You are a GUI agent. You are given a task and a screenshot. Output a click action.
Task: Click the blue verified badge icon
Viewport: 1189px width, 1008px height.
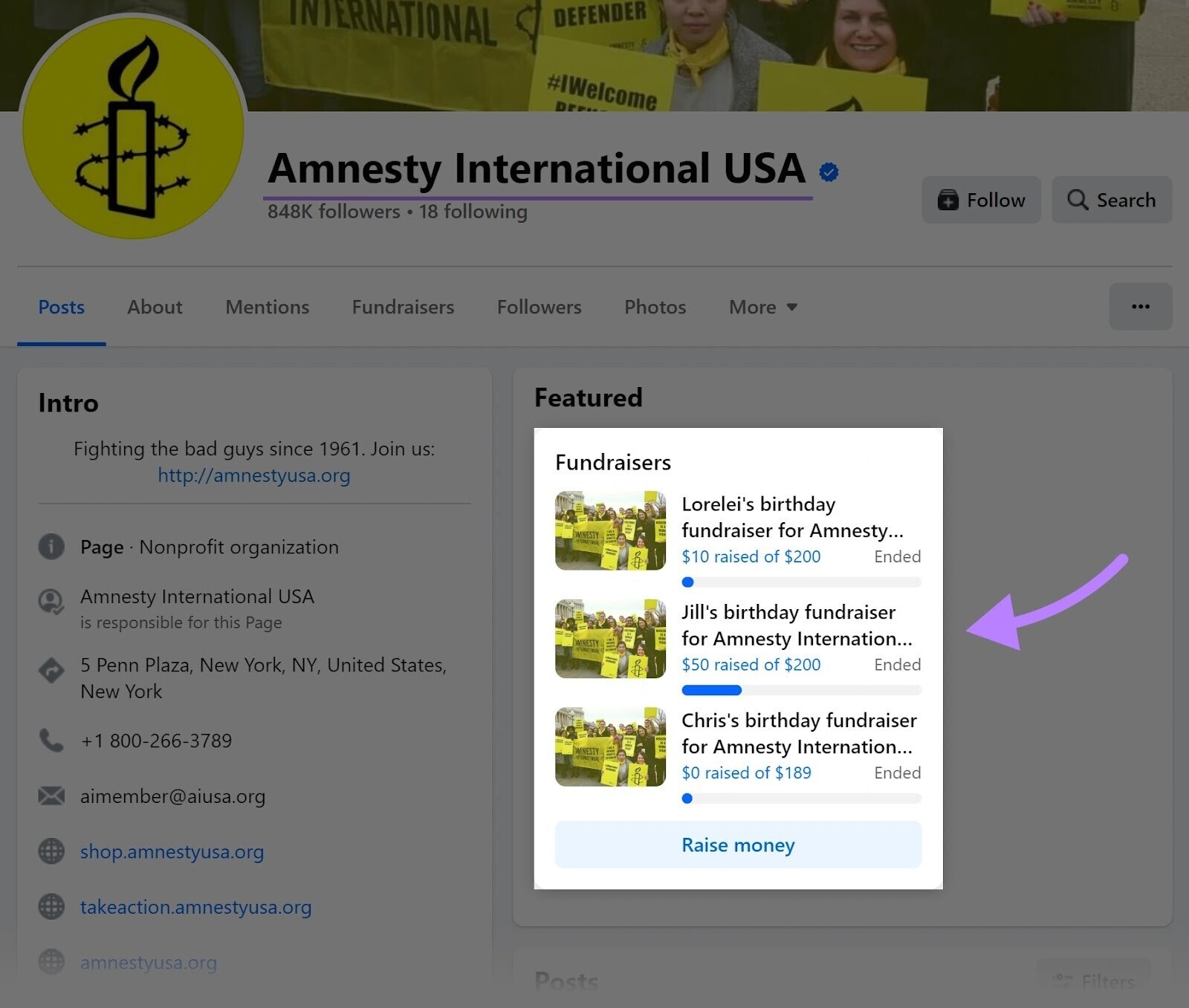point(828,170)
